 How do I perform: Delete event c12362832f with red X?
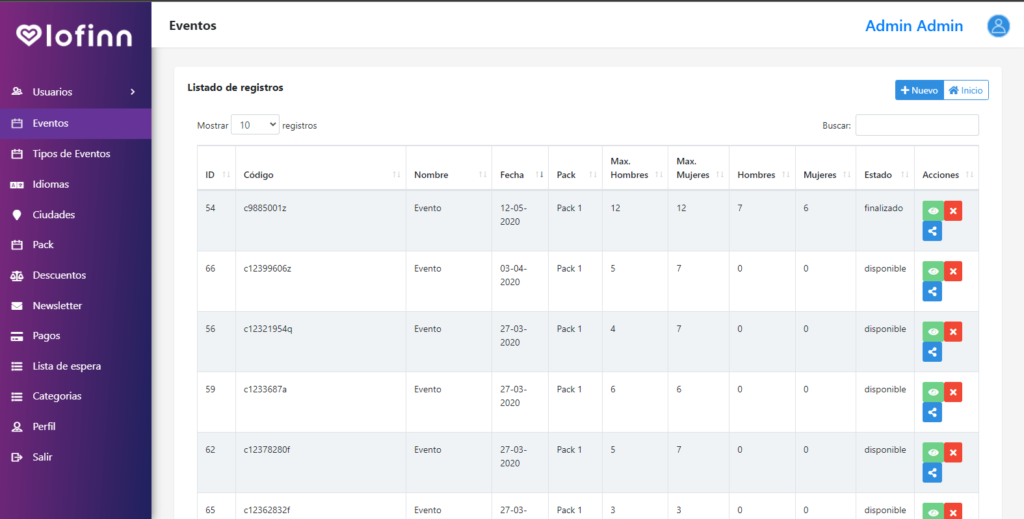click(953, 512)
